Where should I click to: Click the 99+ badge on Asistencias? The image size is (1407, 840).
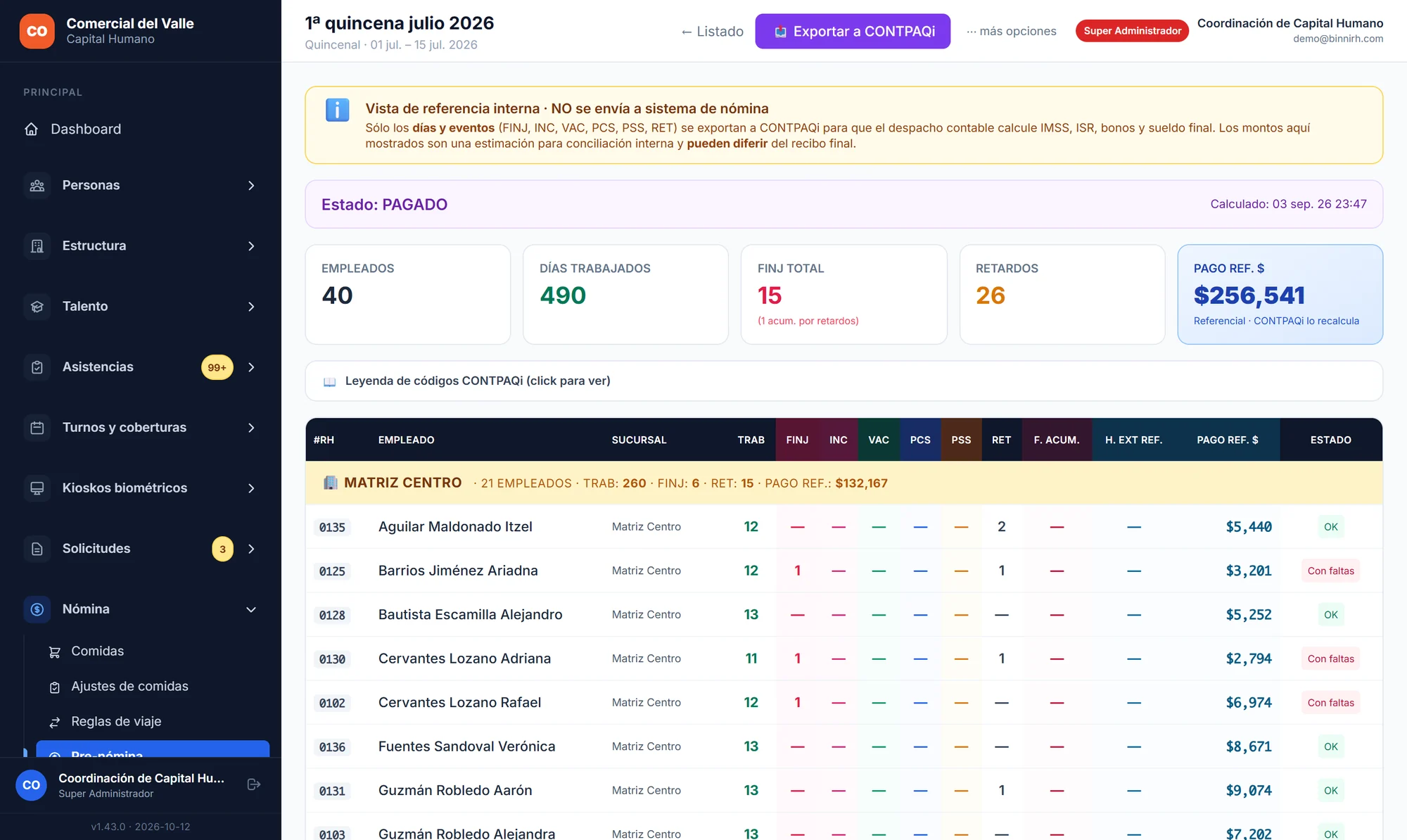click(217, 367)
